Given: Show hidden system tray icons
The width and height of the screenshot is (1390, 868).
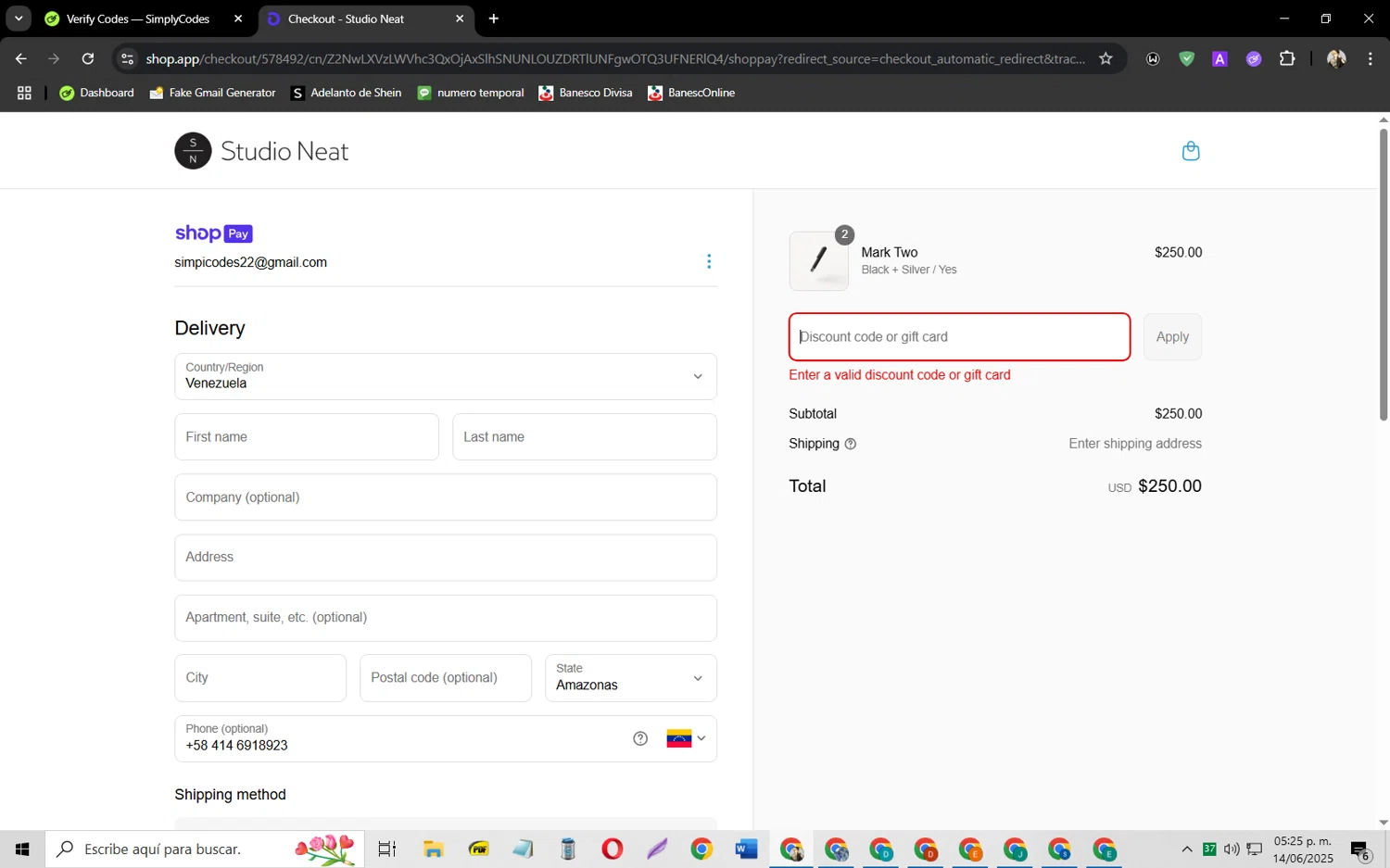Looking at the screenshot, I should pos(1187,849).
